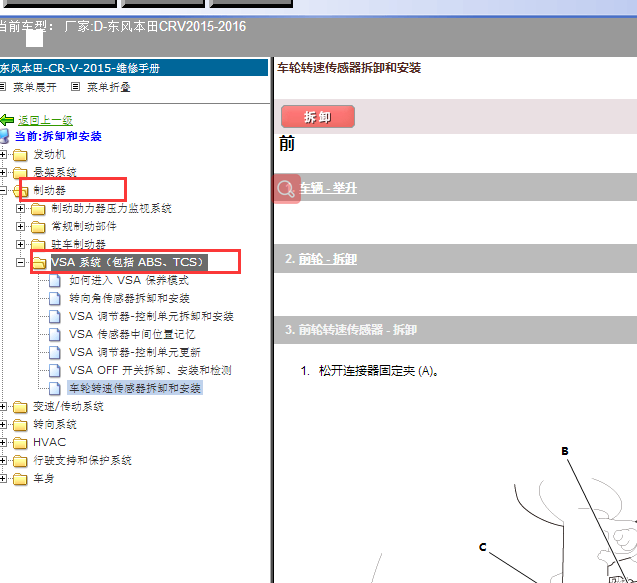Expand the 常规制动部件 node

(x=20, y=226)
